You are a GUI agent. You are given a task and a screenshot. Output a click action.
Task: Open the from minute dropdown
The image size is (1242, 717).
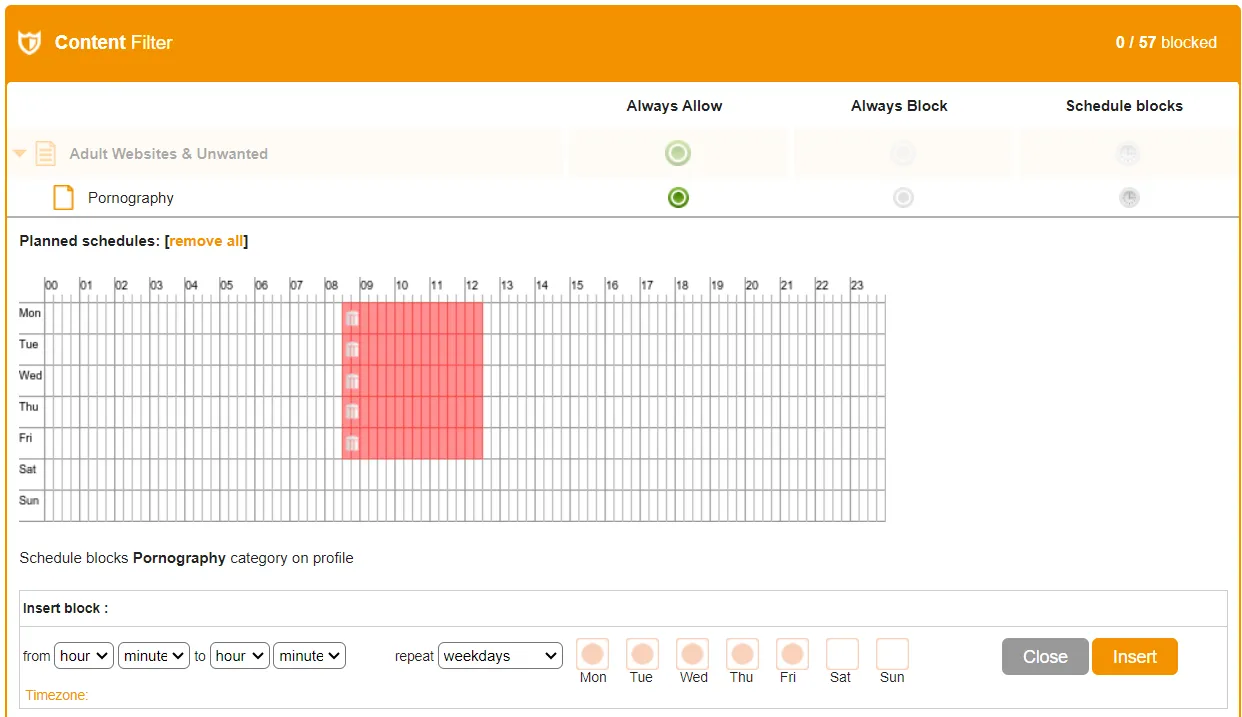[153, 656]
